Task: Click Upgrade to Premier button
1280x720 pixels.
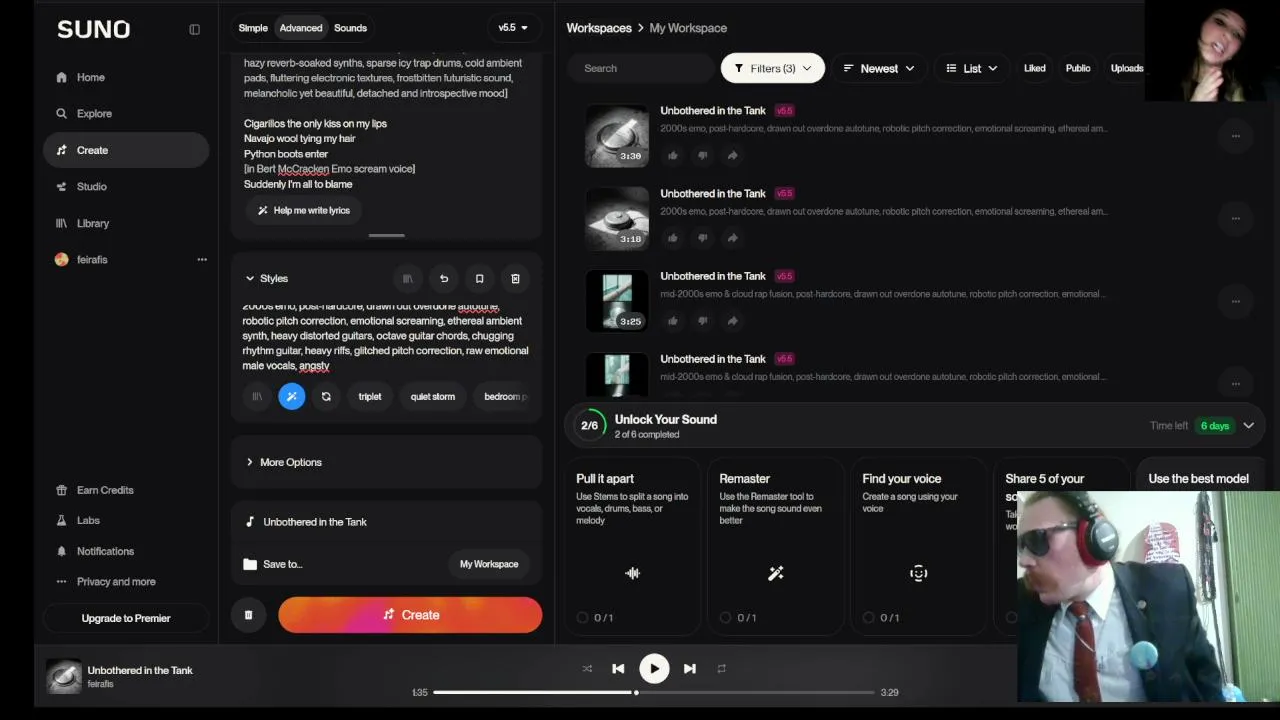Action: click(x=126, y=618)
